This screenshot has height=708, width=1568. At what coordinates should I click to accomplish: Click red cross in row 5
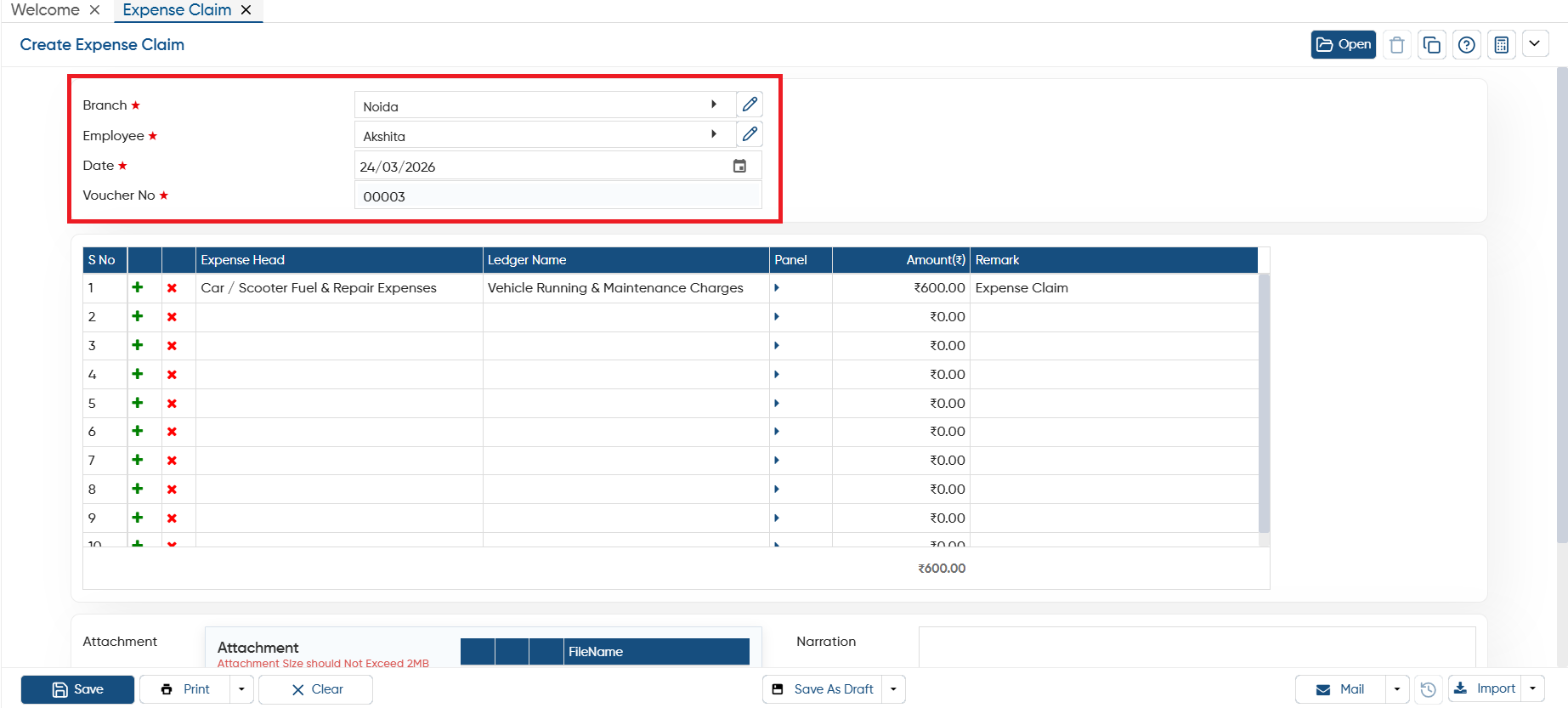point(172,403)
